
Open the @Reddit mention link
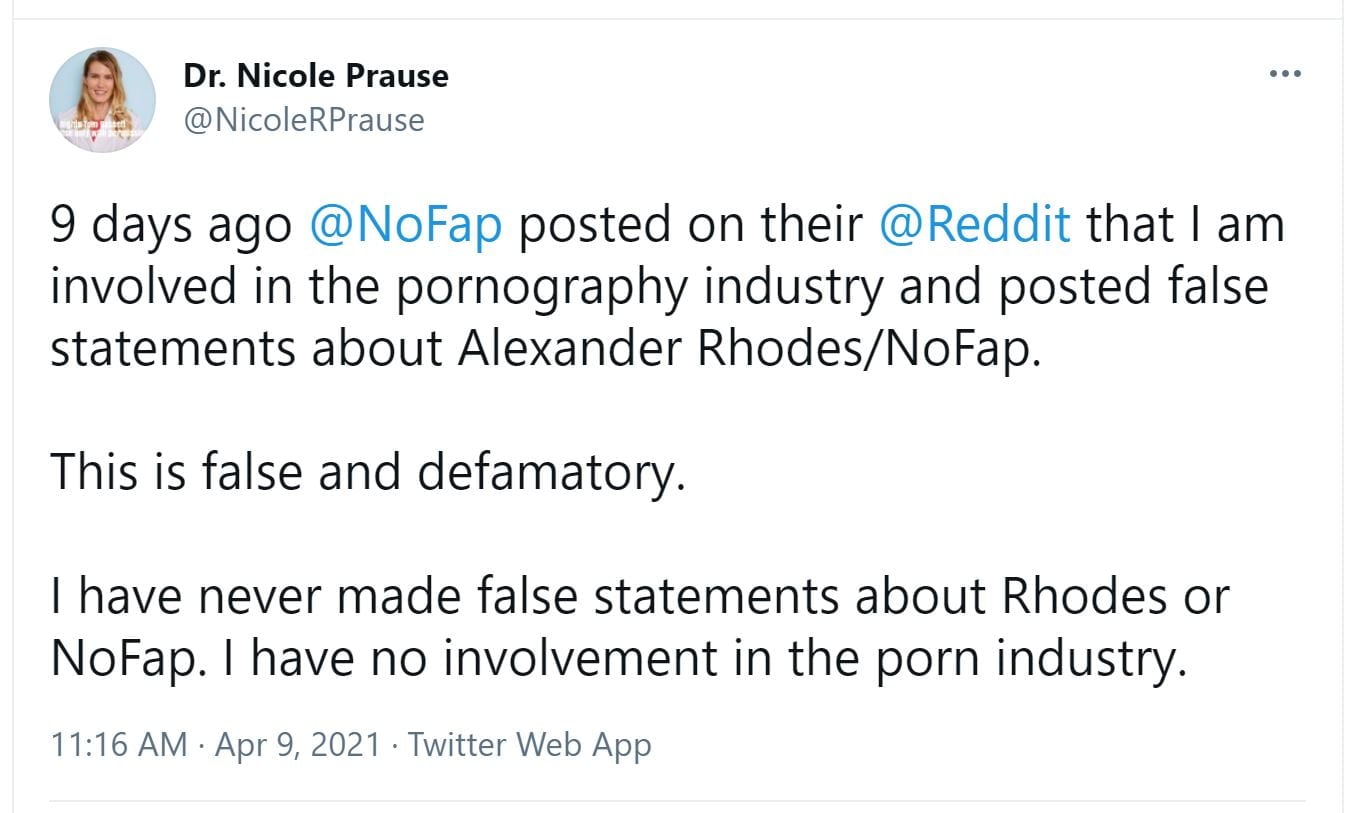pos(974,225)
